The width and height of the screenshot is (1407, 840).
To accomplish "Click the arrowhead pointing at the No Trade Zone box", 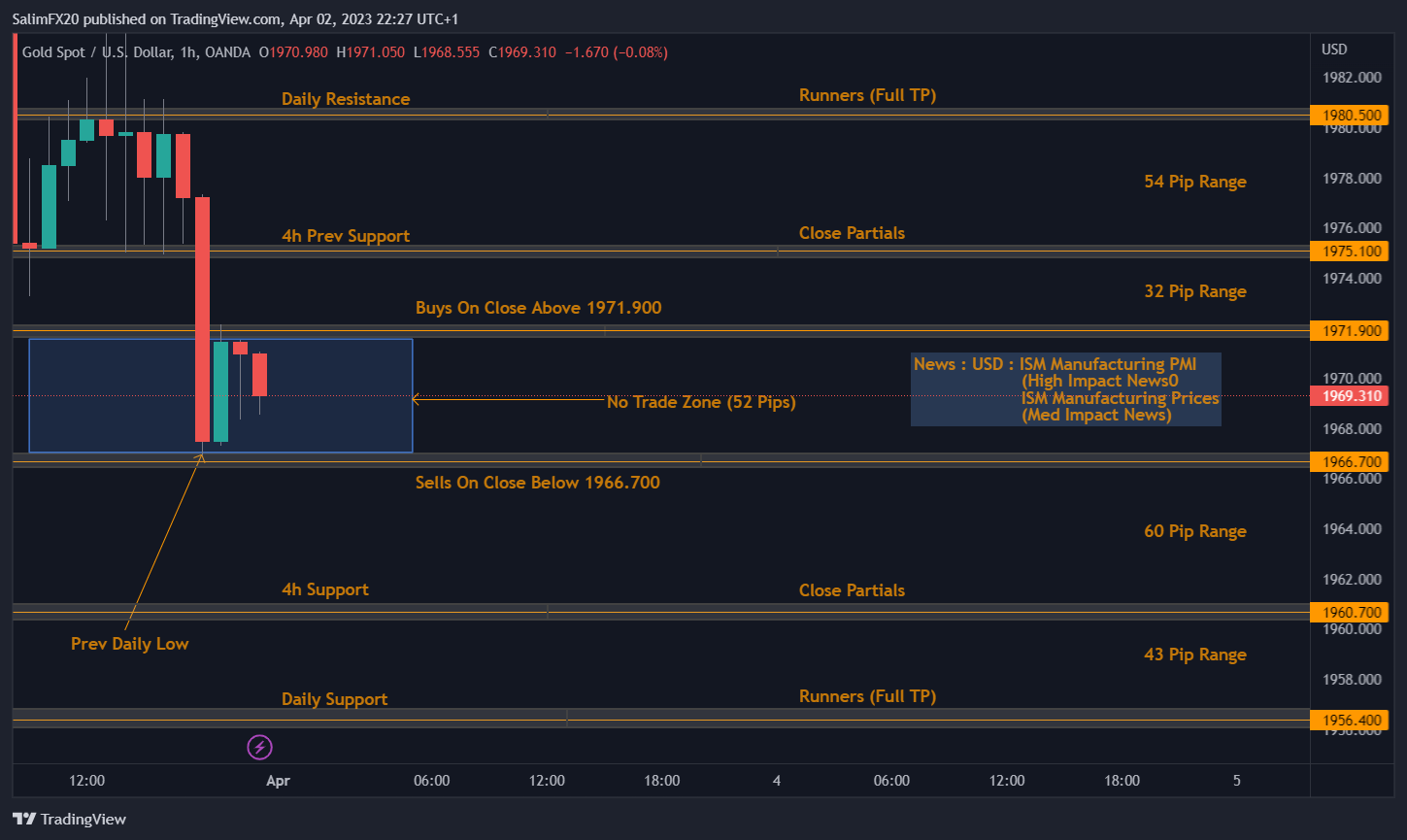I will (417, 399).
